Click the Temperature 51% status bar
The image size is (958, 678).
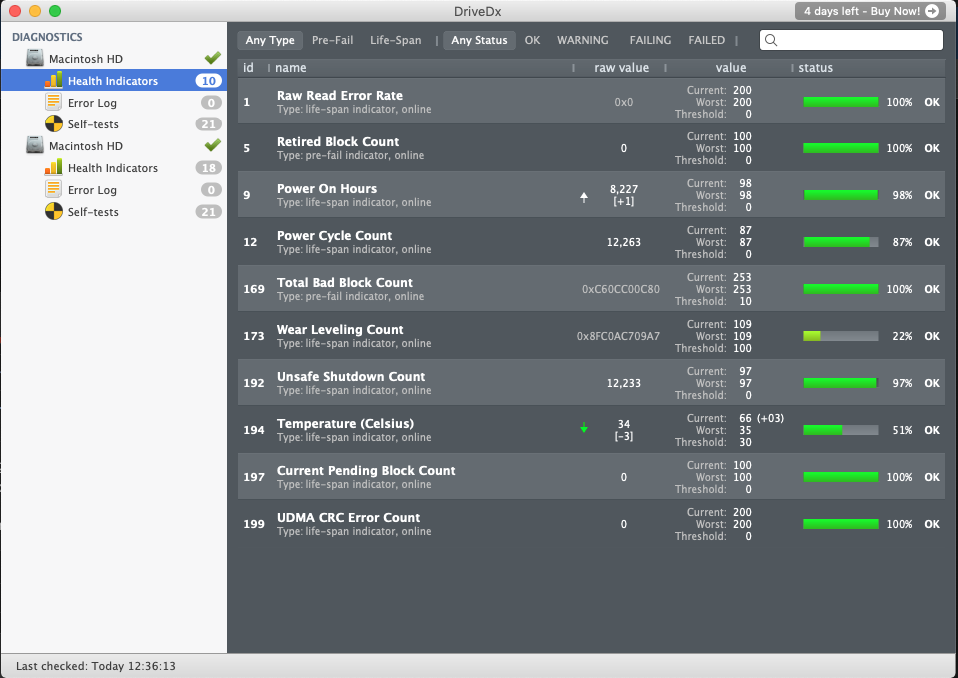pyautogui.click(x=841, y=430)
